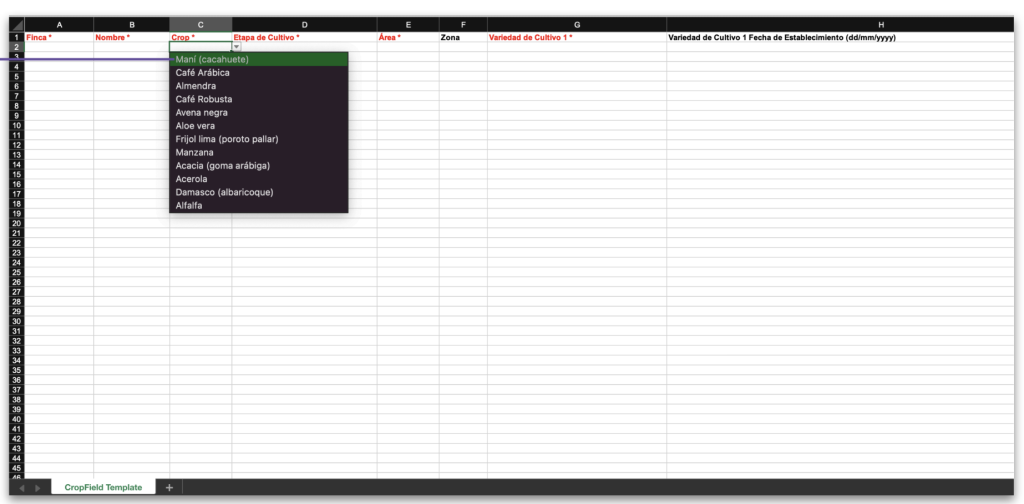Select row 1 header number
The height and width of the screenshot is (504, 1024).
coord(17,38)
